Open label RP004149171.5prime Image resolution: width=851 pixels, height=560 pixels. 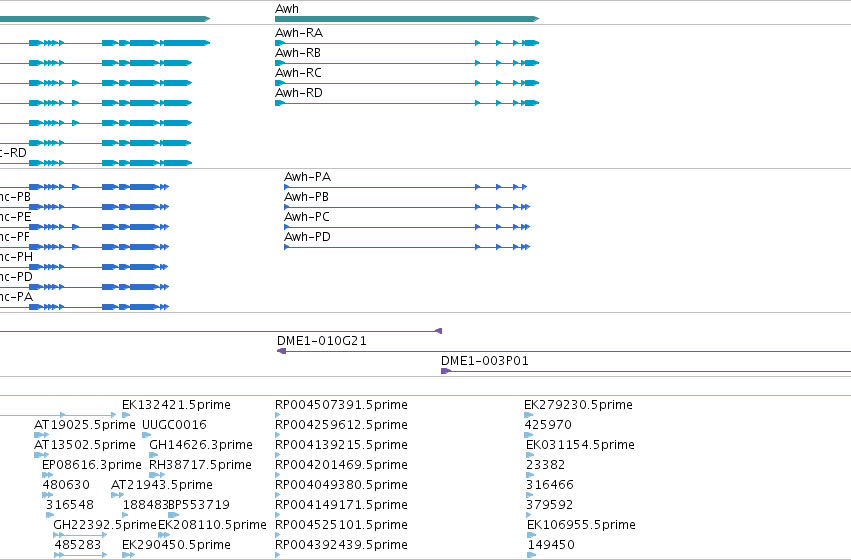341,505
